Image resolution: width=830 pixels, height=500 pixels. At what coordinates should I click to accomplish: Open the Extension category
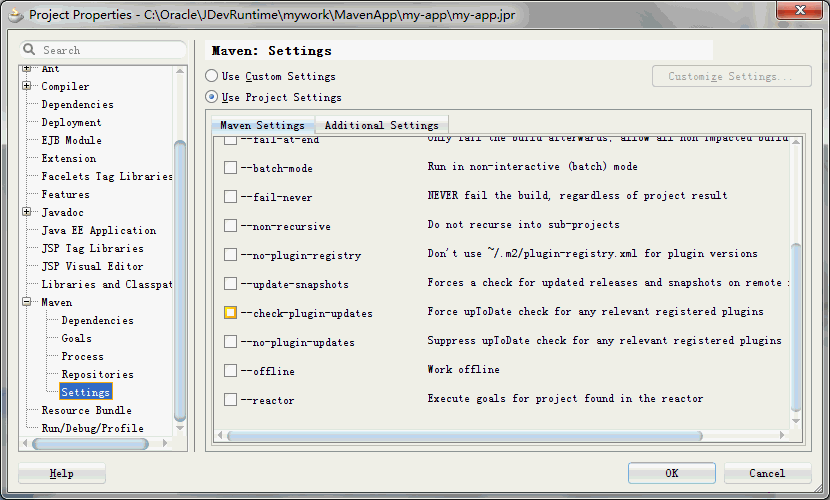coord(68,158)
